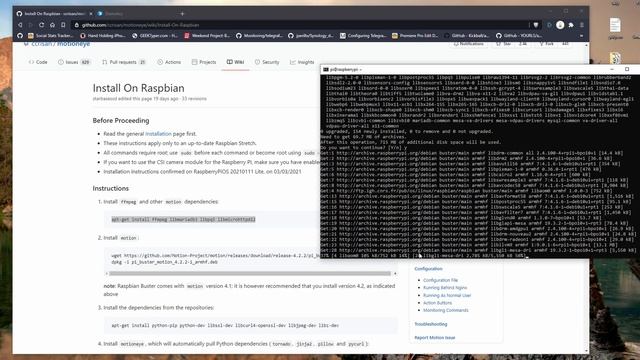This screenshot has height=360, width=640.
Task: Click the Notifications button
Action: [469, 44]
